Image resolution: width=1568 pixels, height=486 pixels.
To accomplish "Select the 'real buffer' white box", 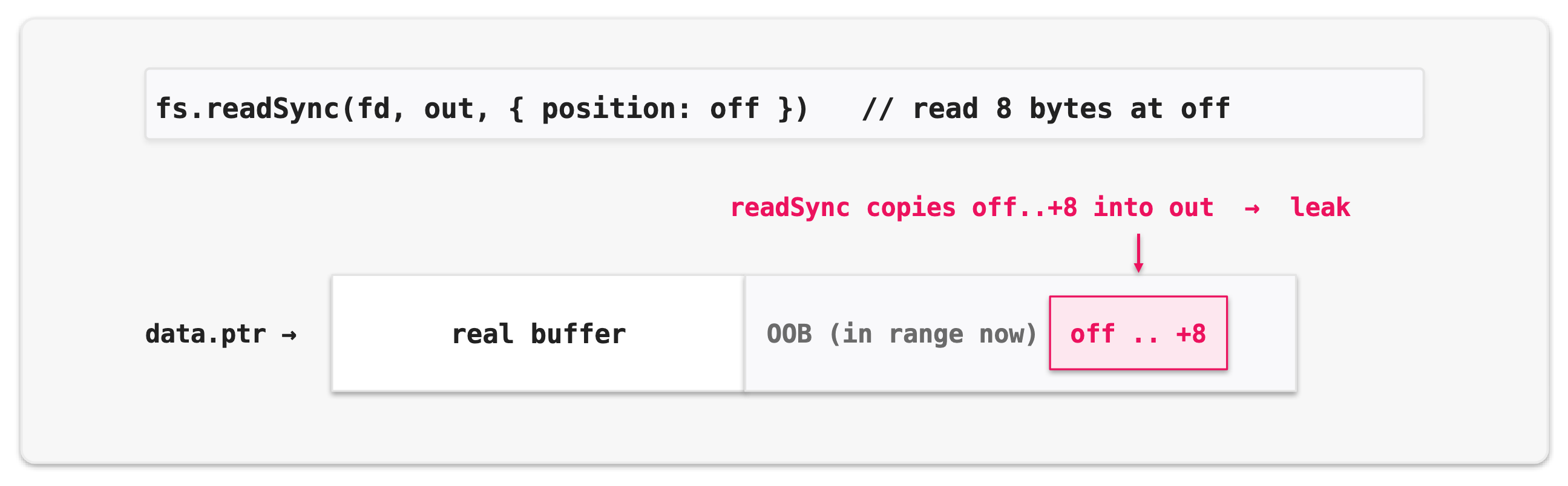I will [x=538, y=333].
